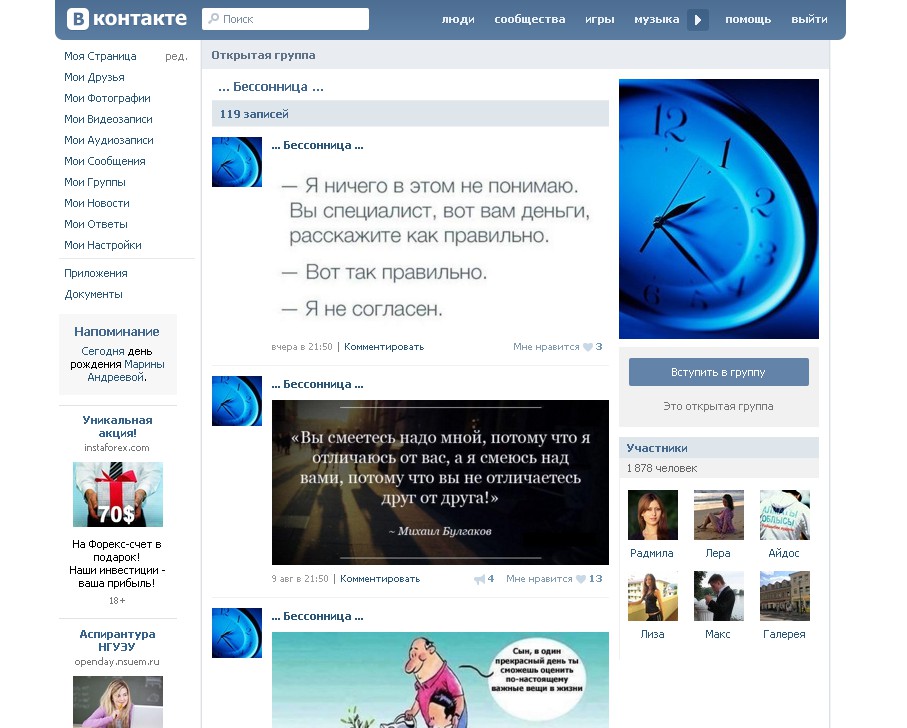This screenshot has width=907, height=728.
Task: Open Документы in the sidebar
Action: pyautogui.click(x=93, y=294)
